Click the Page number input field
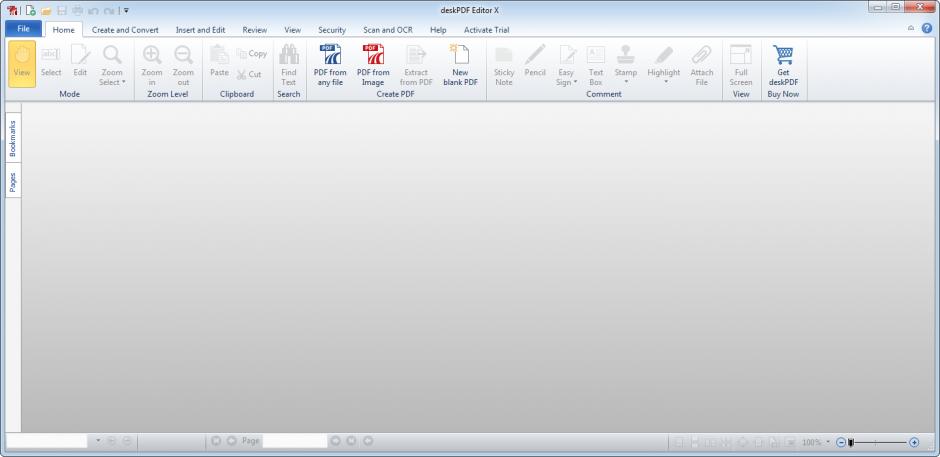 [x=295, y=441]
